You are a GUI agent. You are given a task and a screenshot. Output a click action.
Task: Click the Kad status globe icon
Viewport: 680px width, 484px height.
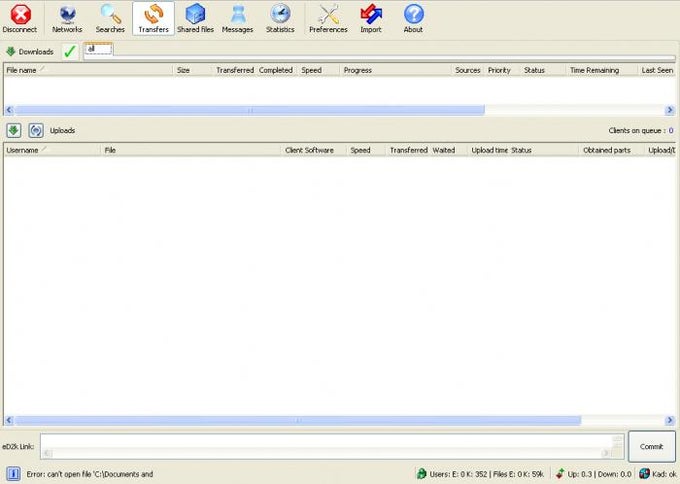coord(644,474)
